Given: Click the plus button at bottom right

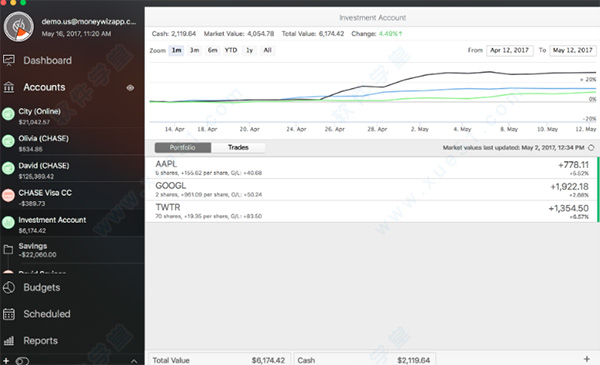Looking at the screenshot, I should tap(587, 359).
